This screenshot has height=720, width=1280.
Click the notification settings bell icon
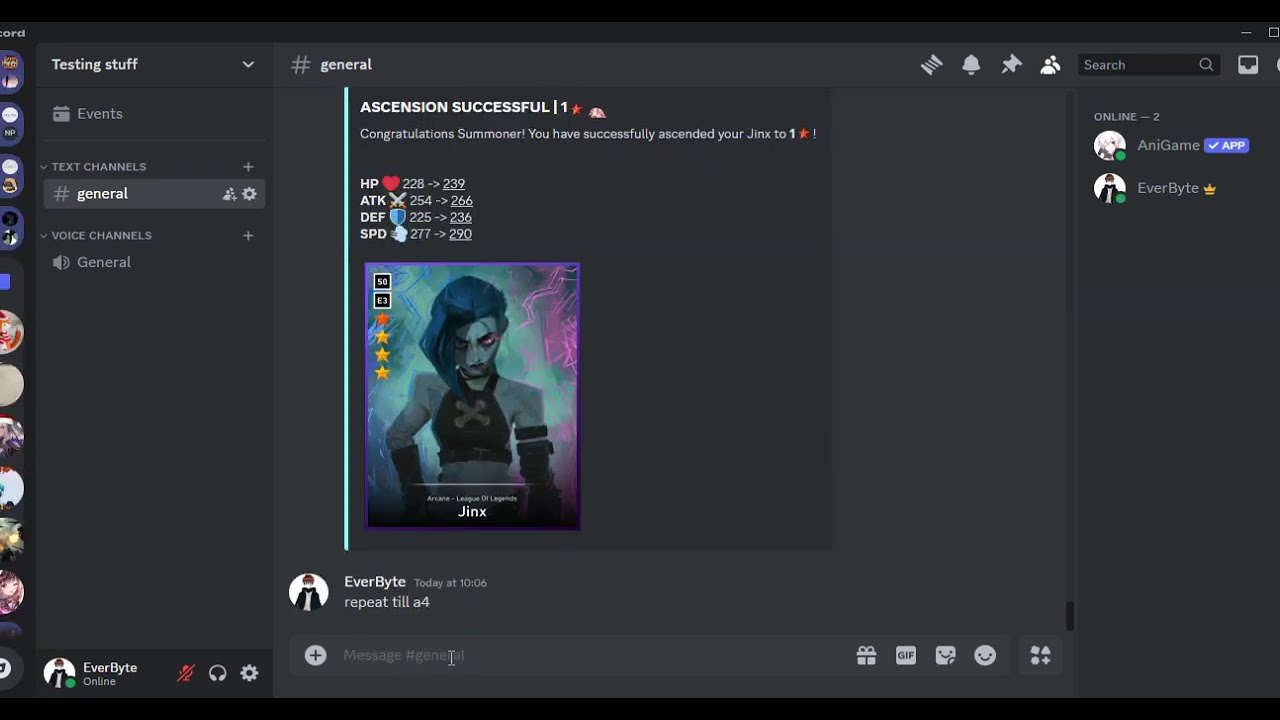point(971,65)
